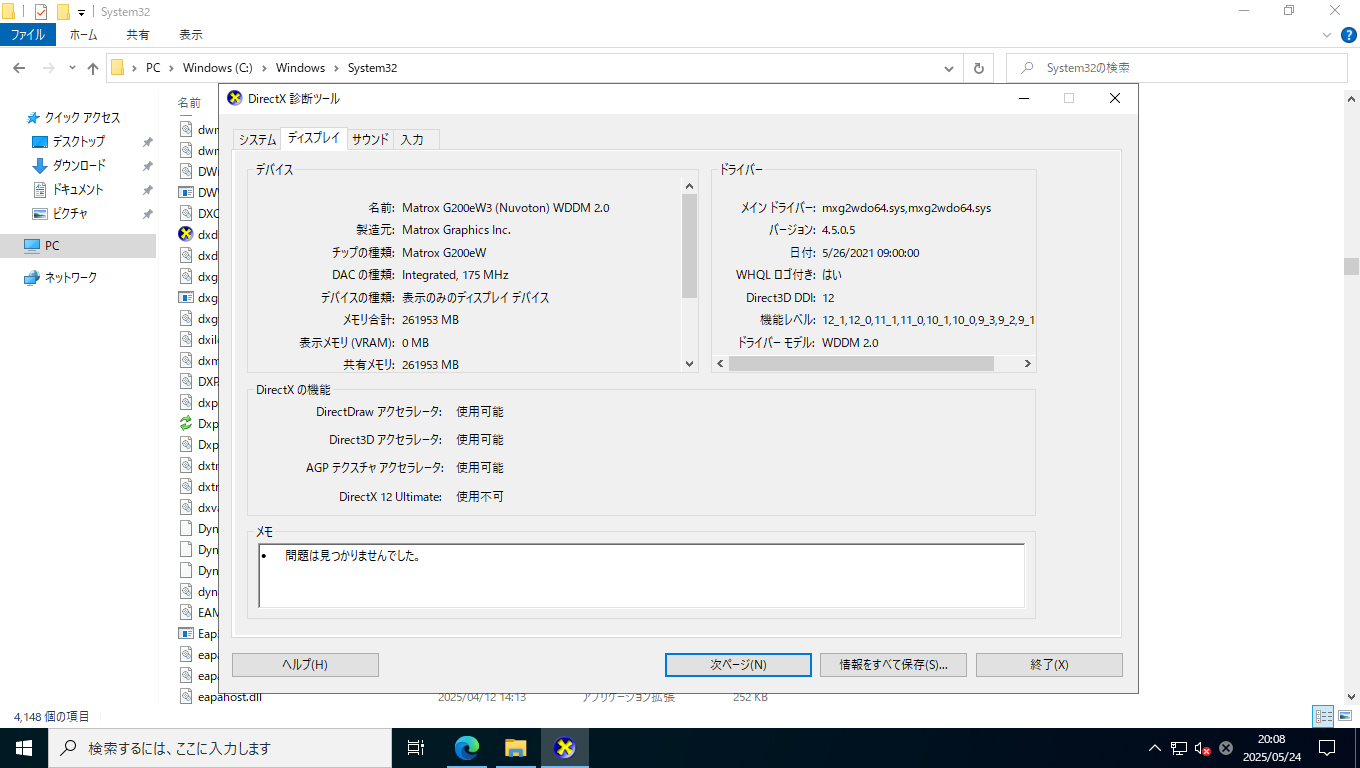Open the 表示 ribbon tab

coord(191,34)
